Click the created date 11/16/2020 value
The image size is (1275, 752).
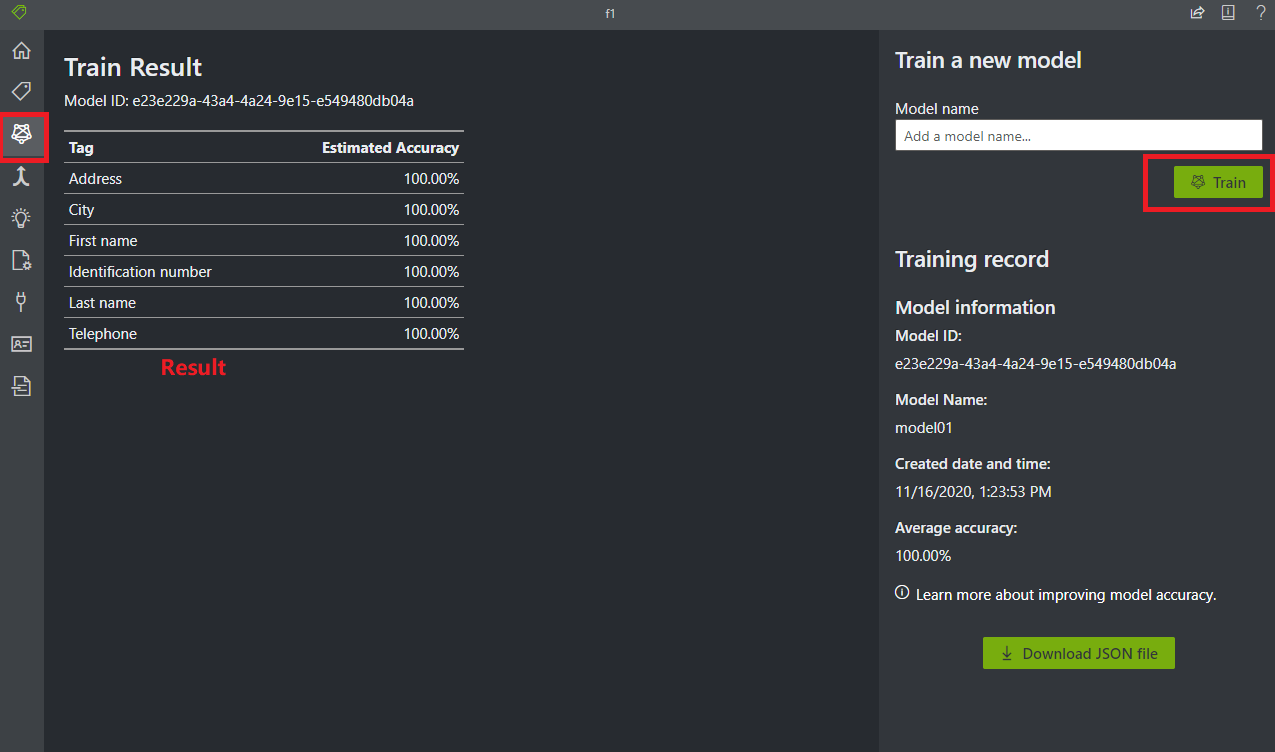pyautogui.click(x=973, y=492)
